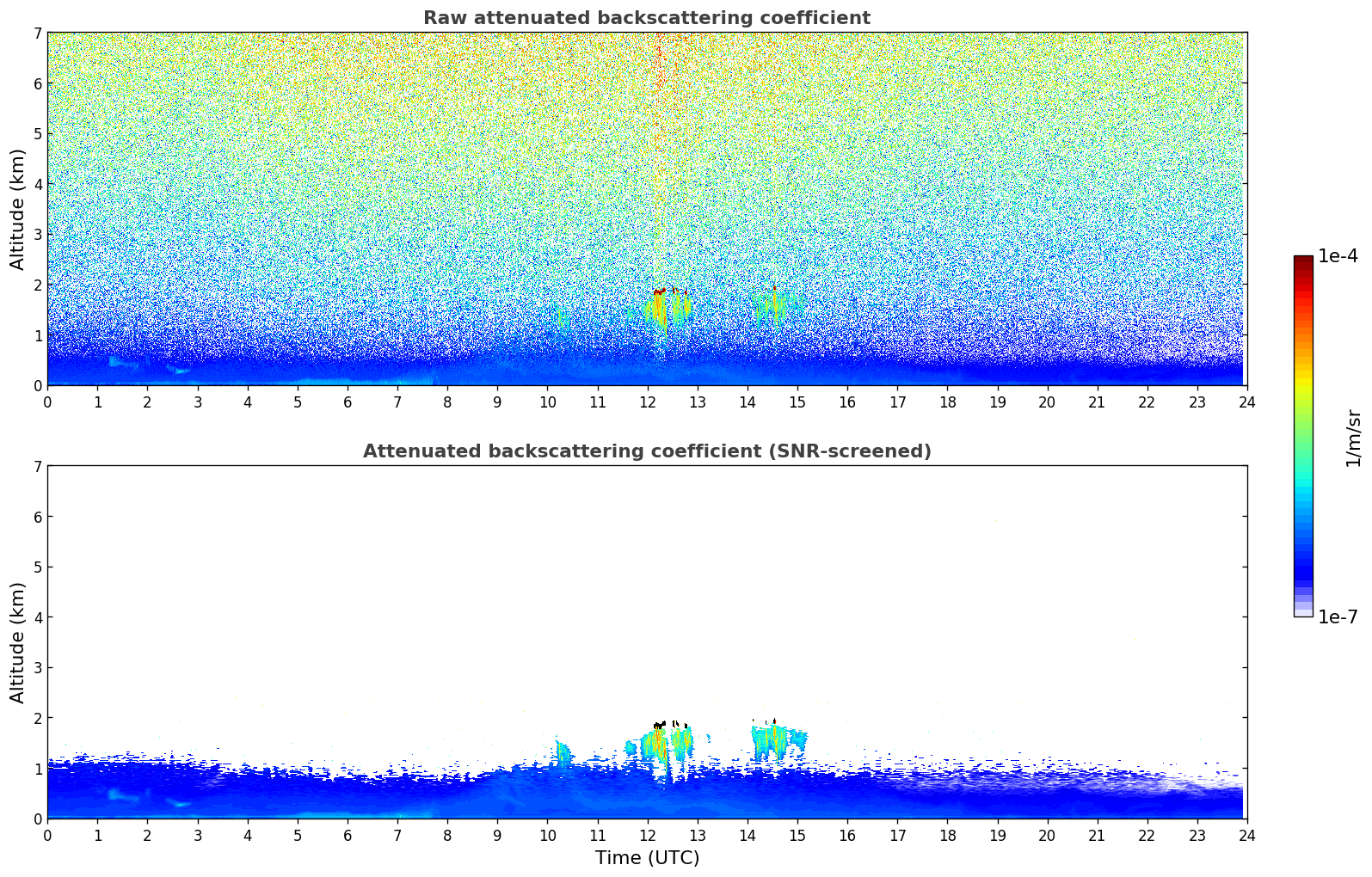Click the 'Time (UTC)' axis label
The image size is (1372, 877).
click(647, 858)
